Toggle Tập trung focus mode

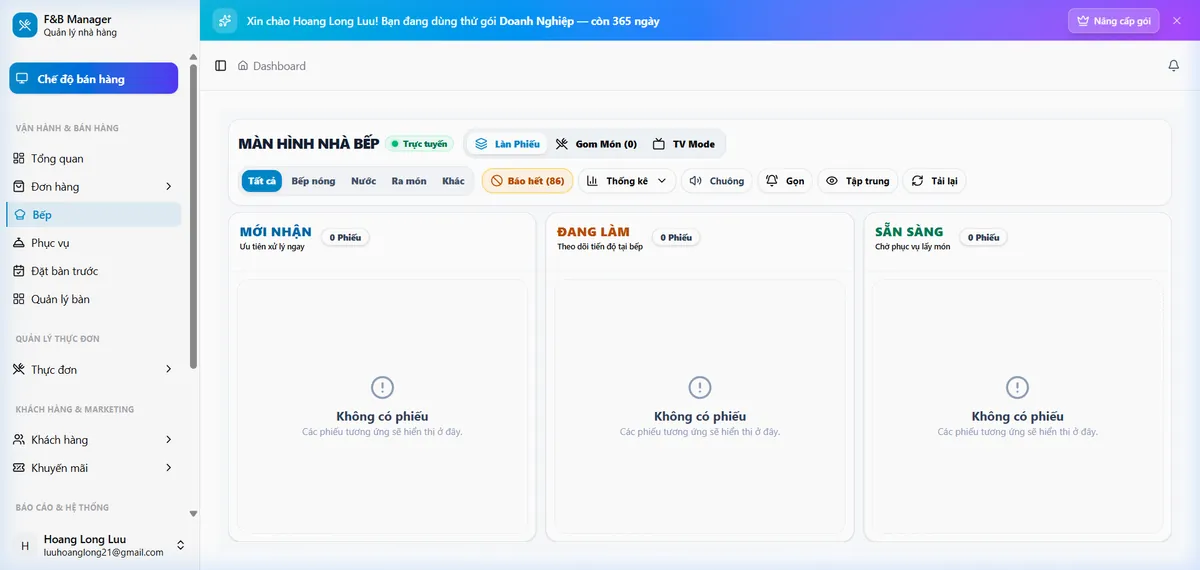point(858,181)
